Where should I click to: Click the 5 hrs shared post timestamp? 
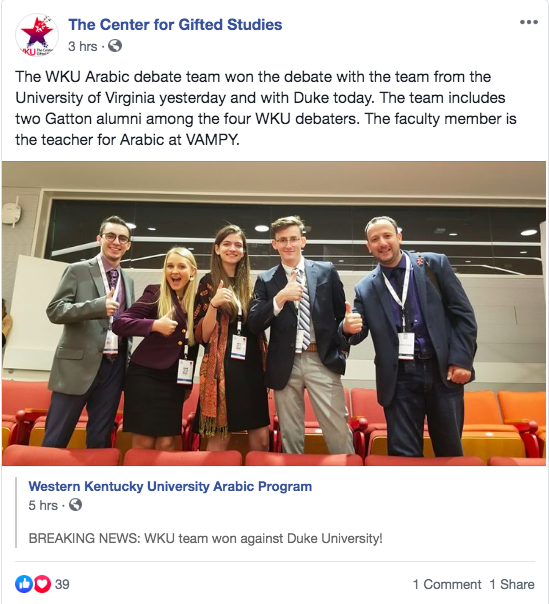(43, 505)
